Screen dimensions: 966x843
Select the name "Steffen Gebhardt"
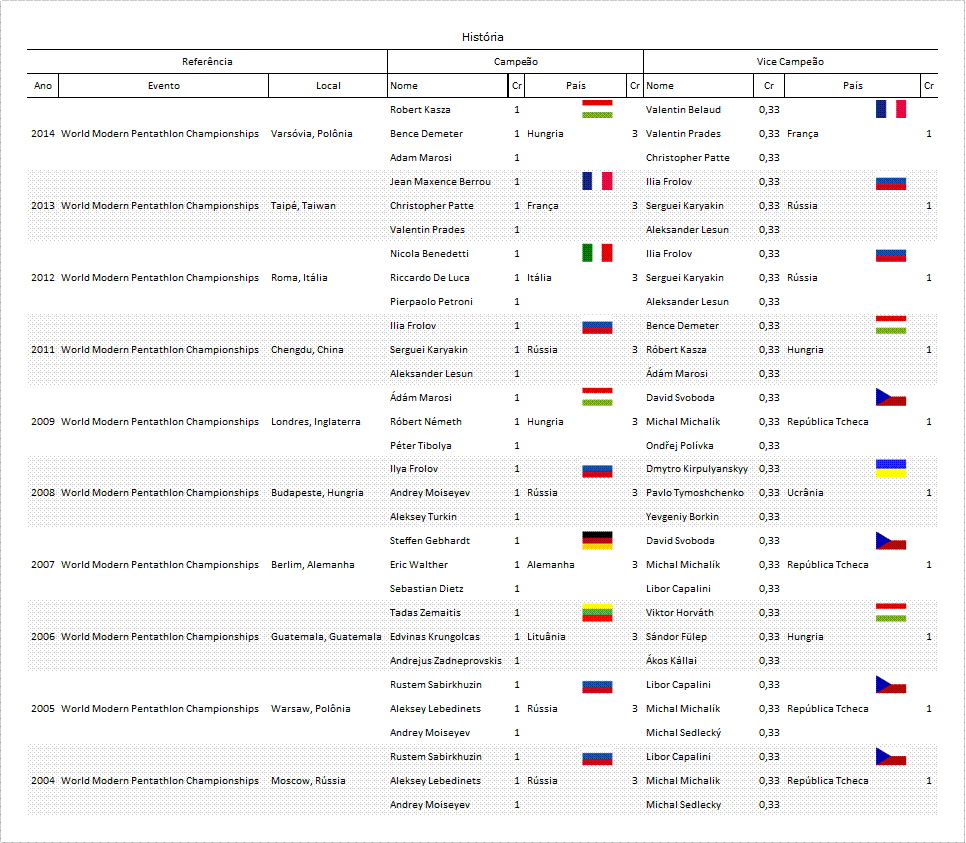(x=430, y=541)
